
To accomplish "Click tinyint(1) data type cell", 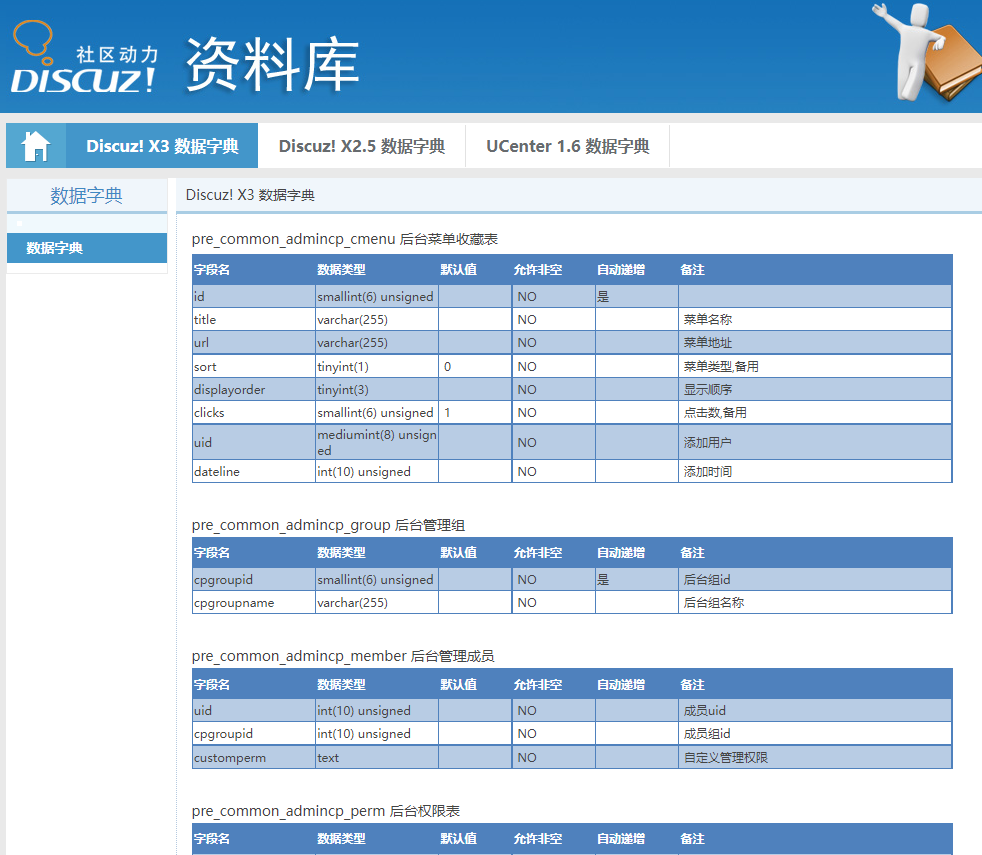I will [377, 366].
